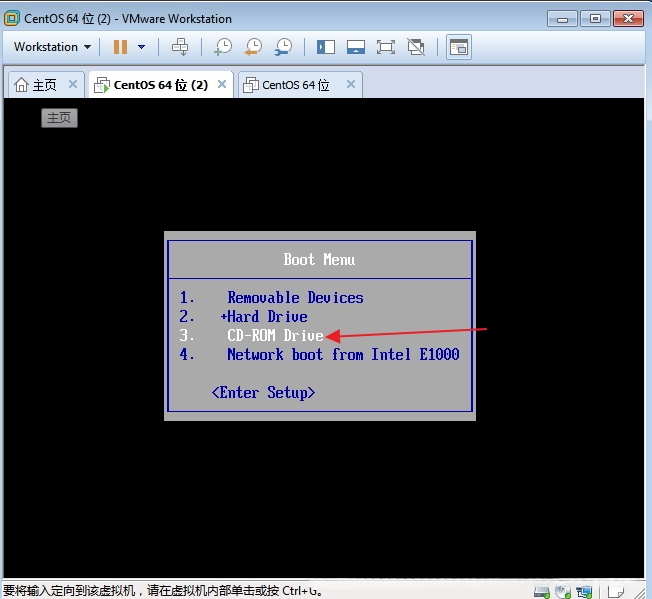
Task: Click the console view icon
Action: tap(459, 47)
